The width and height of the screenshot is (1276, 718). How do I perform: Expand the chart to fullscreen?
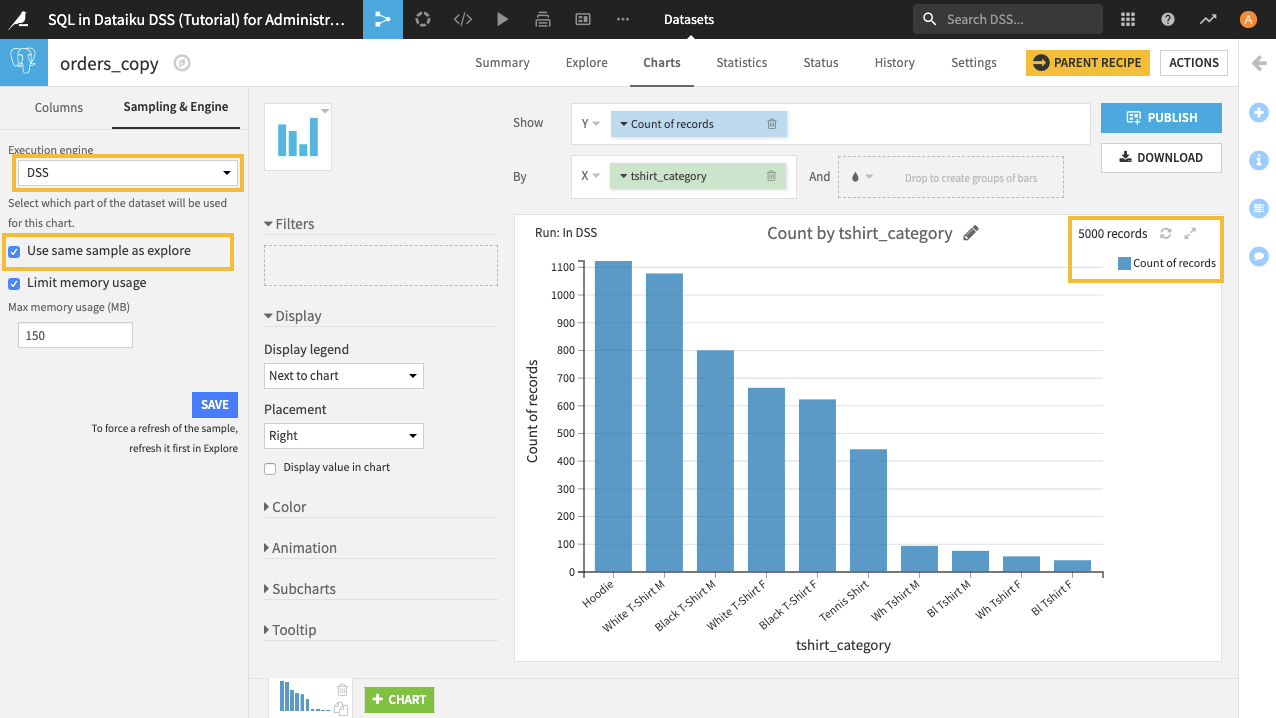pos(1190,233)
